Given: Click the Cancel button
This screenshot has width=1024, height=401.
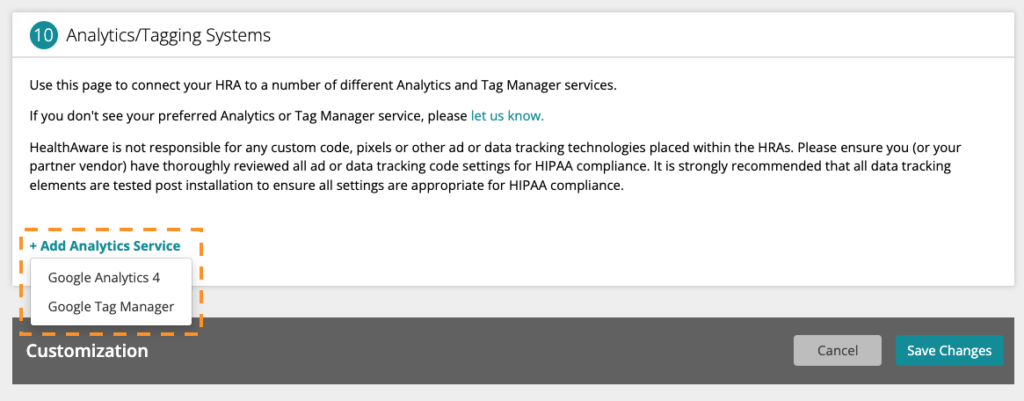Looking at the screenshot, I should pyautogui.click(x=837, y=351).
